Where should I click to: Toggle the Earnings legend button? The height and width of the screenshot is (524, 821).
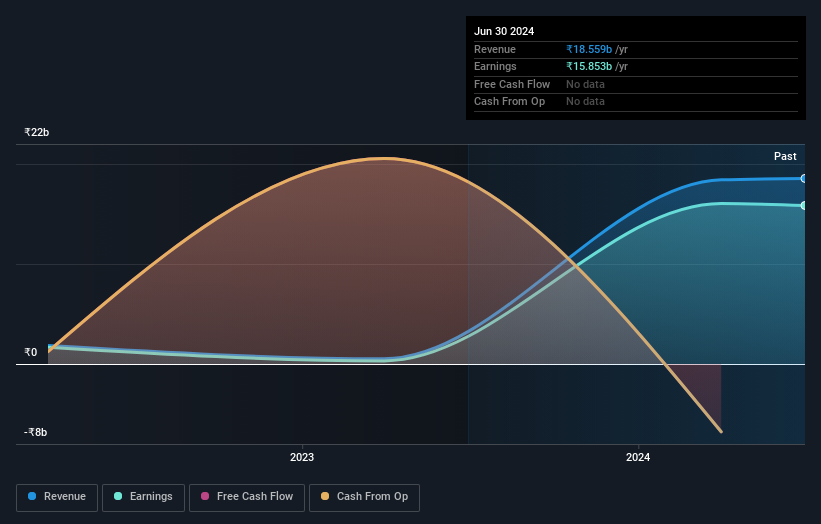coord(143,497)
